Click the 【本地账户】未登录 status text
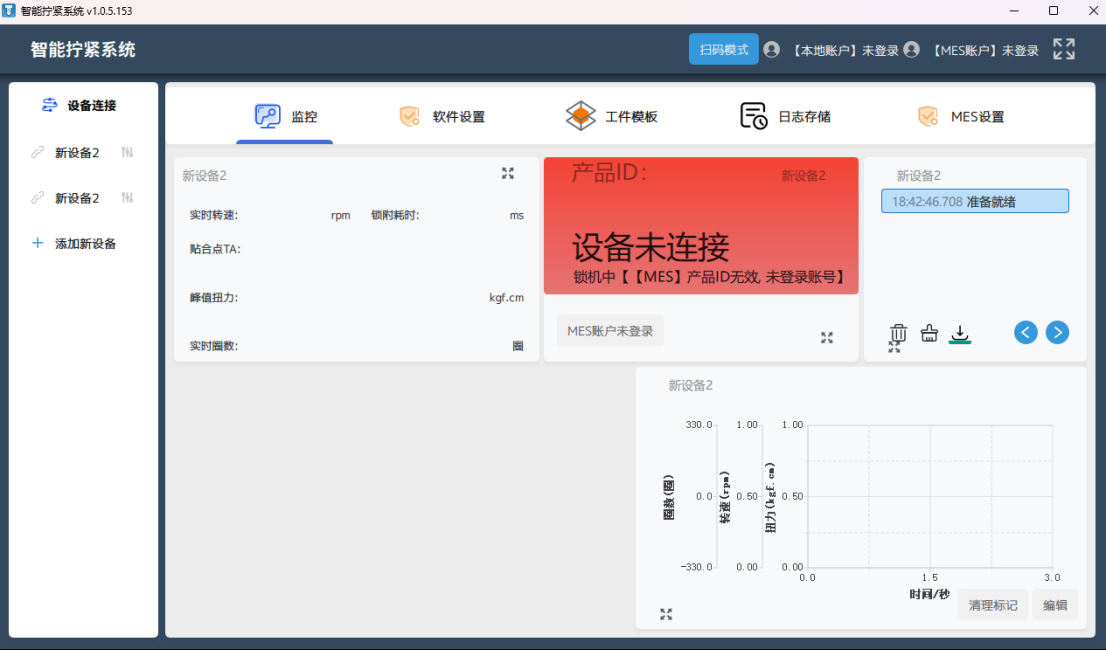1106x650 pixels. 845,50
